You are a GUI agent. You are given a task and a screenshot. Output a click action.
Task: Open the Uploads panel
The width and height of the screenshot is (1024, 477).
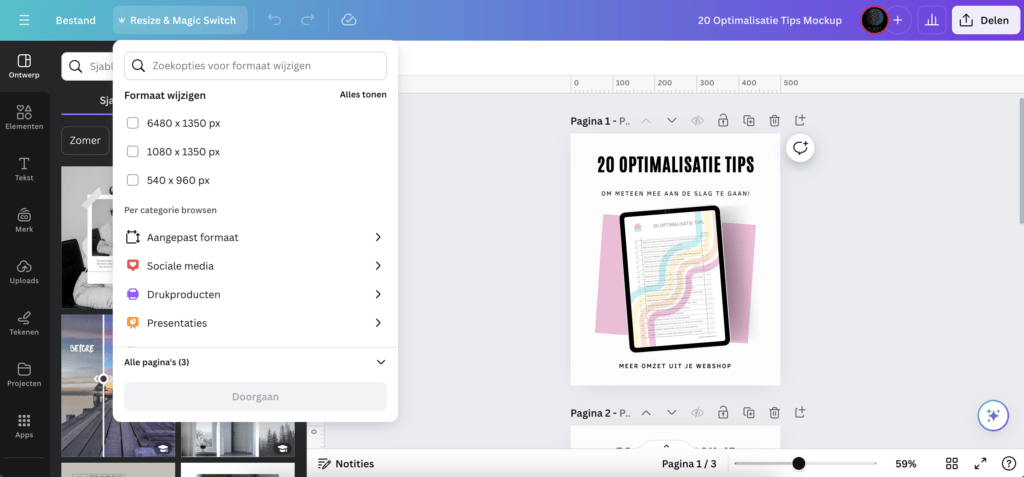tap(24, 271)
